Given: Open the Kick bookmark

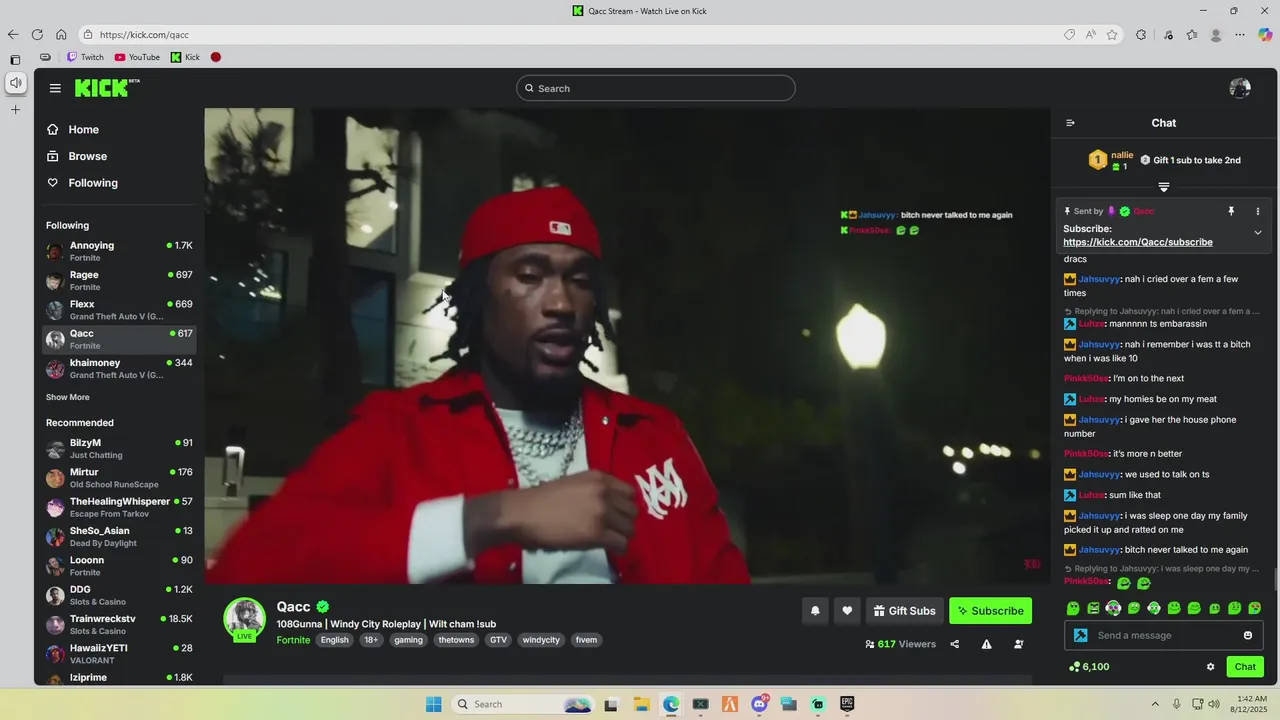Looking at the screenshot, I should [186, 57].
